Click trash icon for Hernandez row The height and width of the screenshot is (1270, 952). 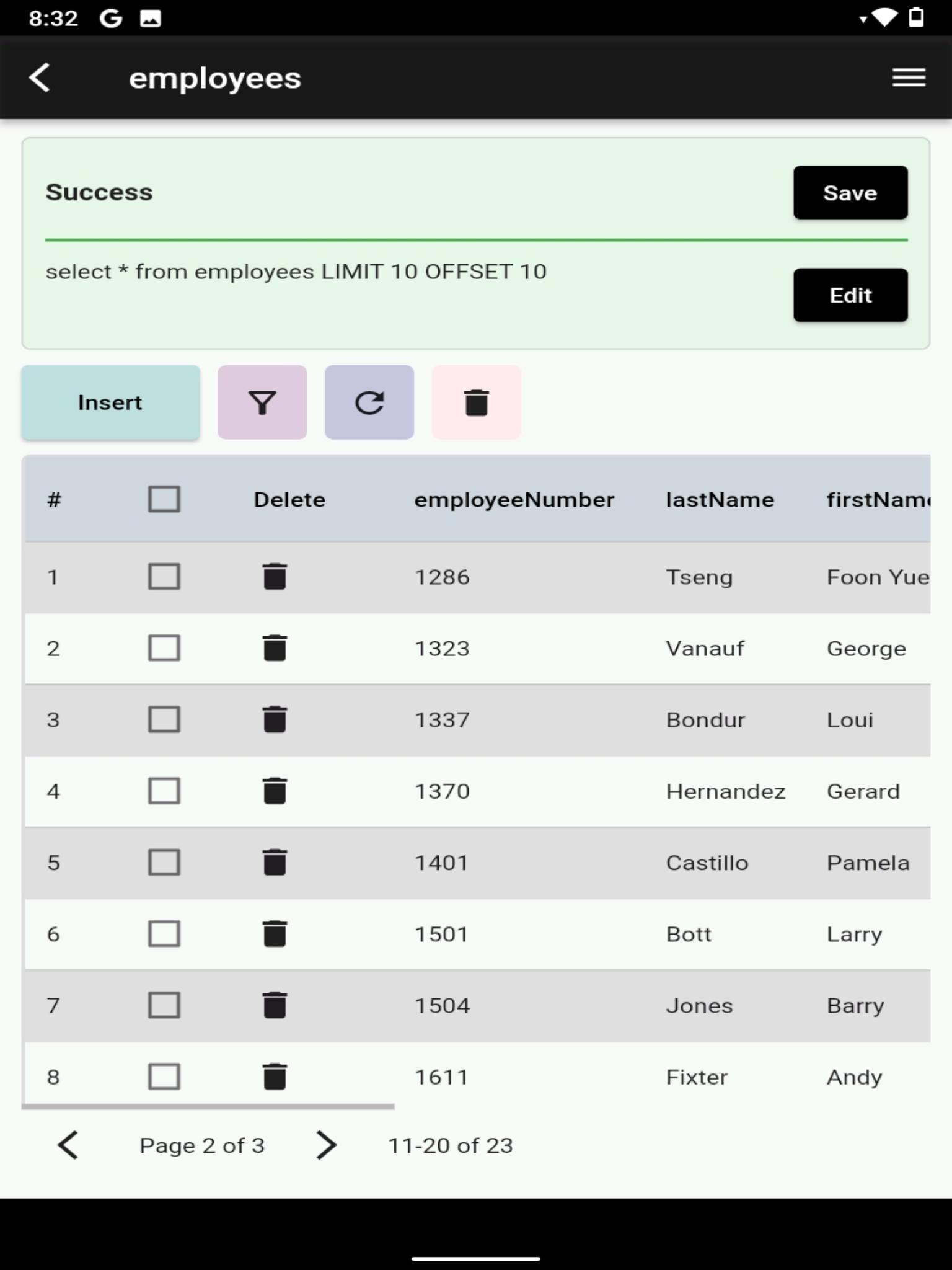click(275, 791)
